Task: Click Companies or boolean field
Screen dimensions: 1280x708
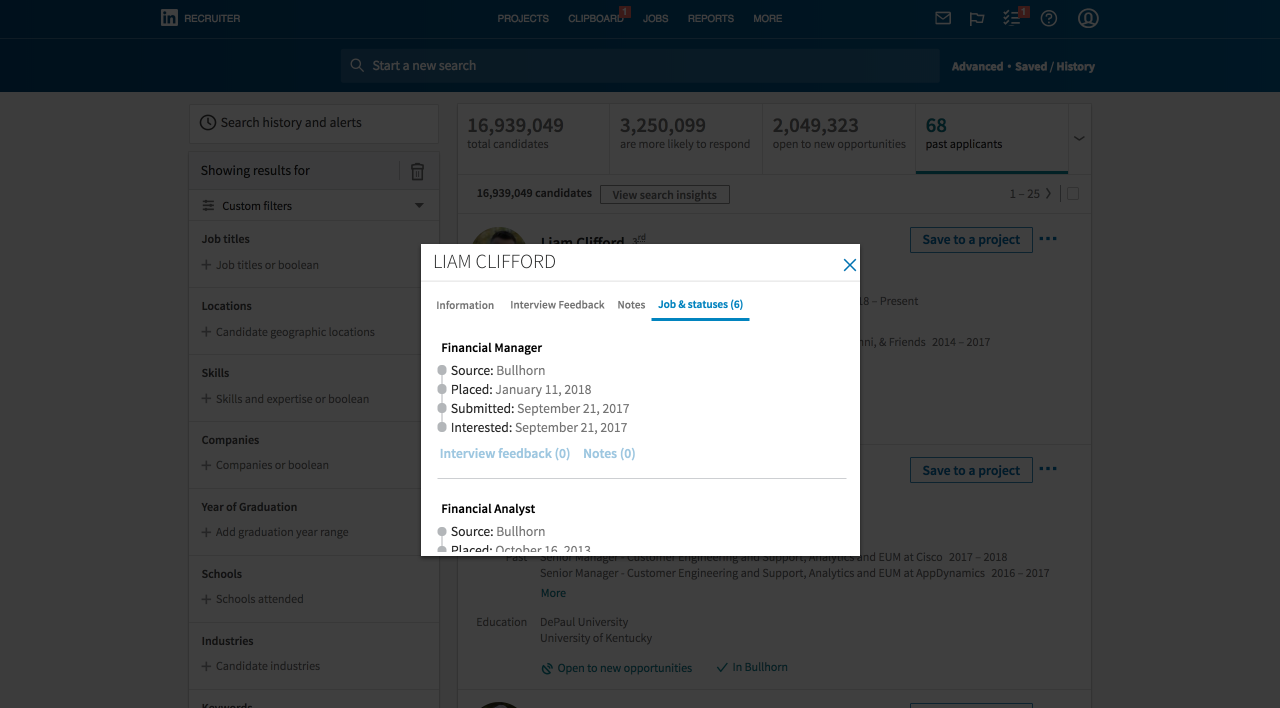Action: 272,465
